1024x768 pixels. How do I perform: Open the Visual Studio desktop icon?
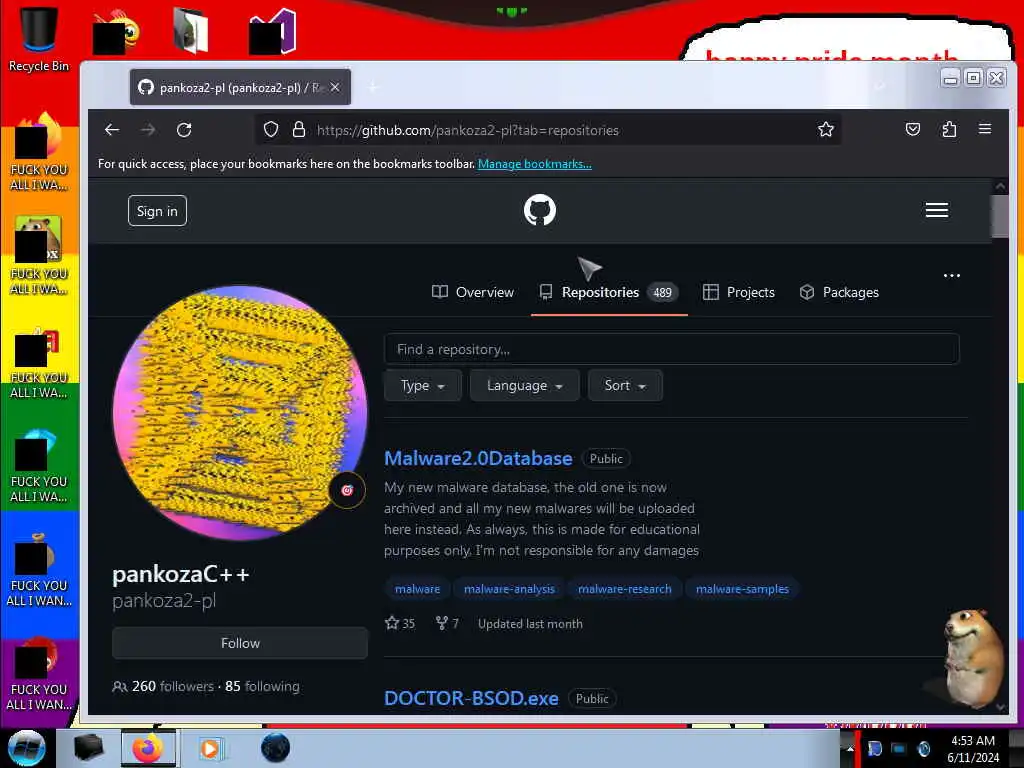[272, 31]
